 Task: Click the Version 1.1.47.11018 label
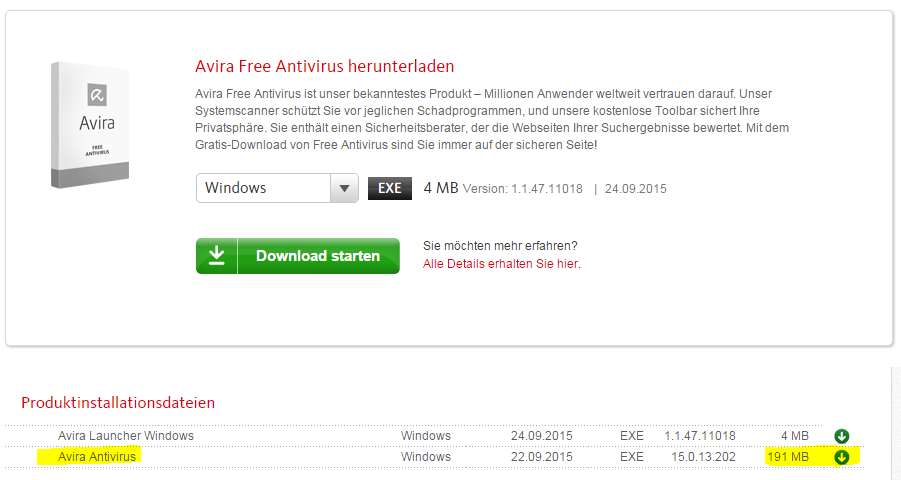522,189
